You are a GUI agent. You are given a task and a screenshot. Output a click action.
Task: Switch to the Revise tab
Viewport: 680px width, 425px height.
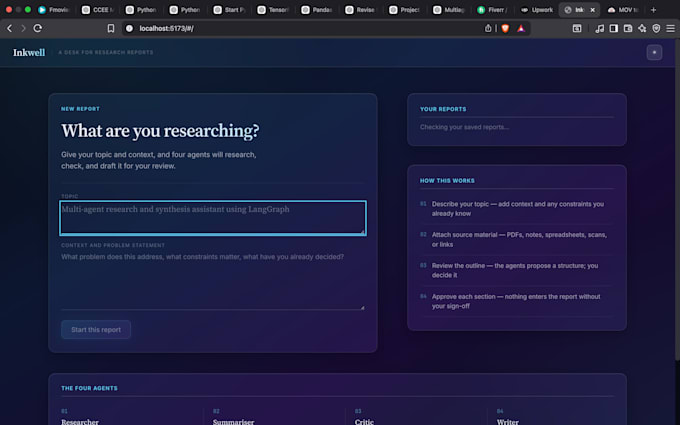pos(361,10)
